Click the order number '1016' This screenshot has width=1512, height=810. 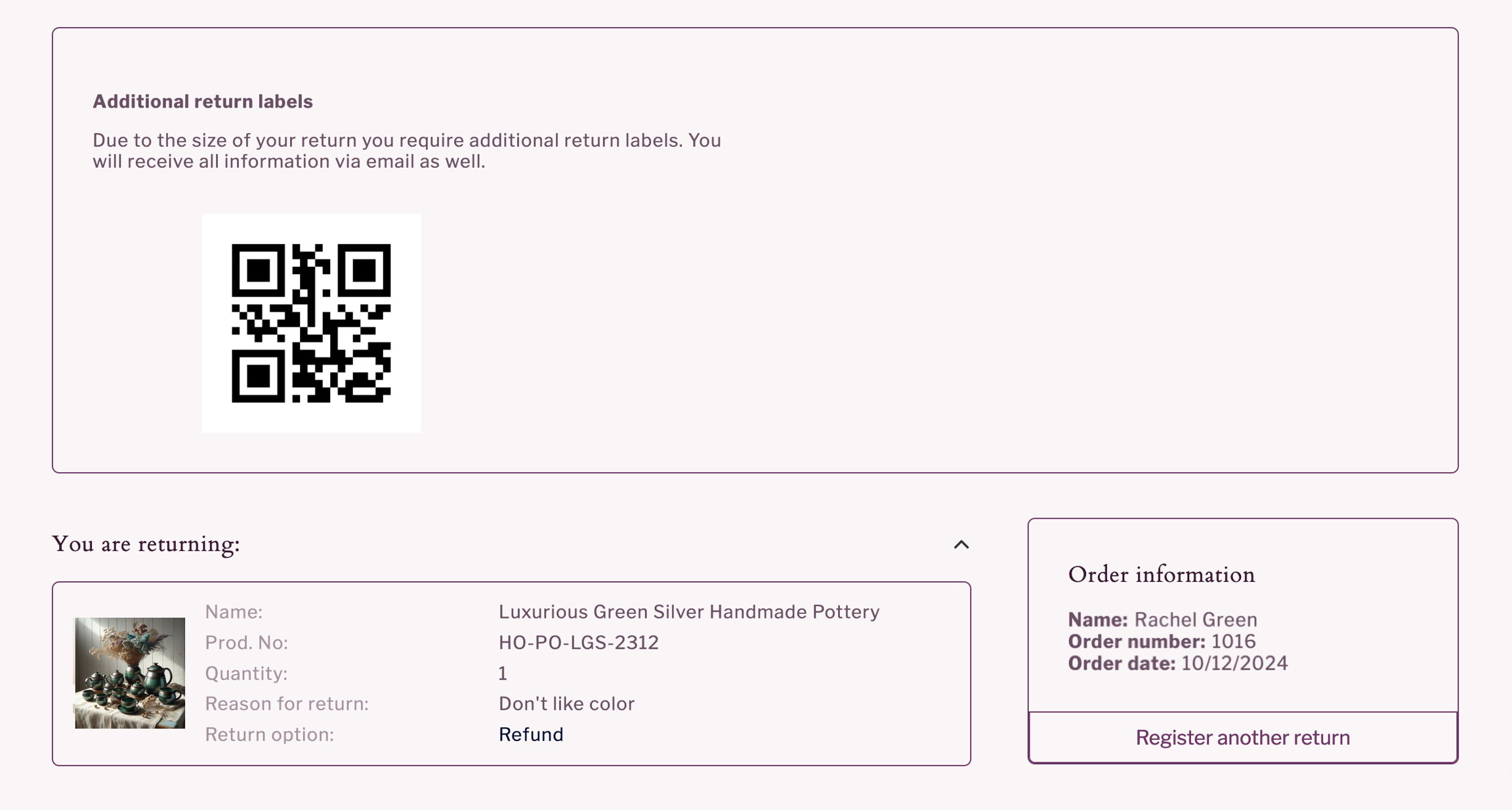coord(1232,641)
